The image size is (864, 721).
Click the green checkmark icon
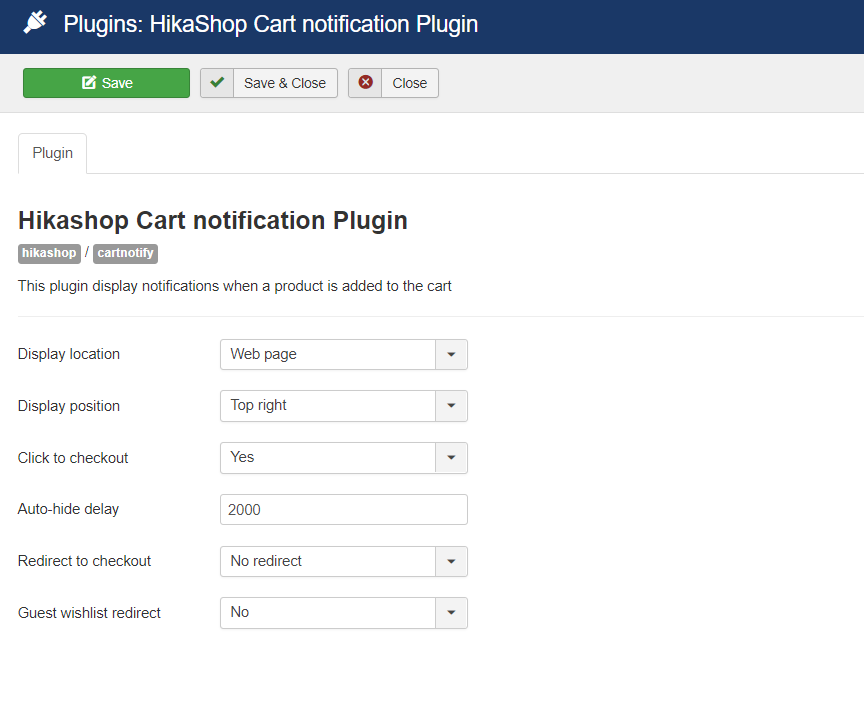coord(217,83)
